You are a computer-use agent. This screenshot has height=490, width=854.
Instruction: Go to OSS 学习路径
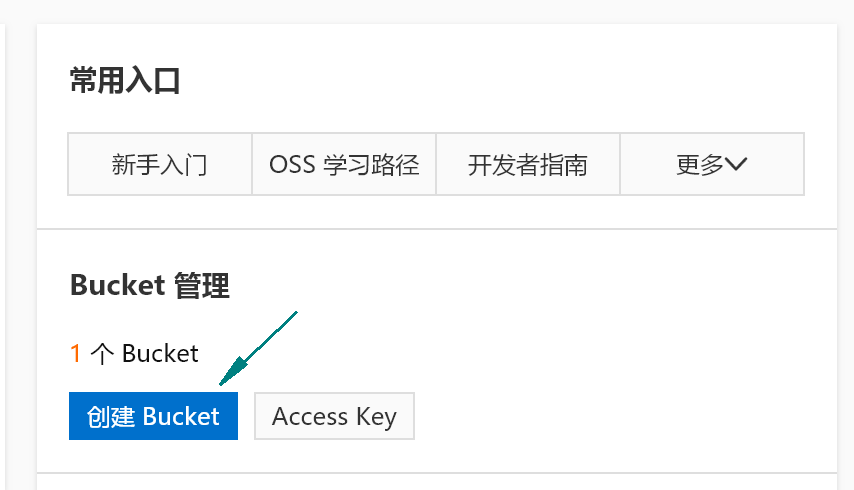[x=344, y=164]
